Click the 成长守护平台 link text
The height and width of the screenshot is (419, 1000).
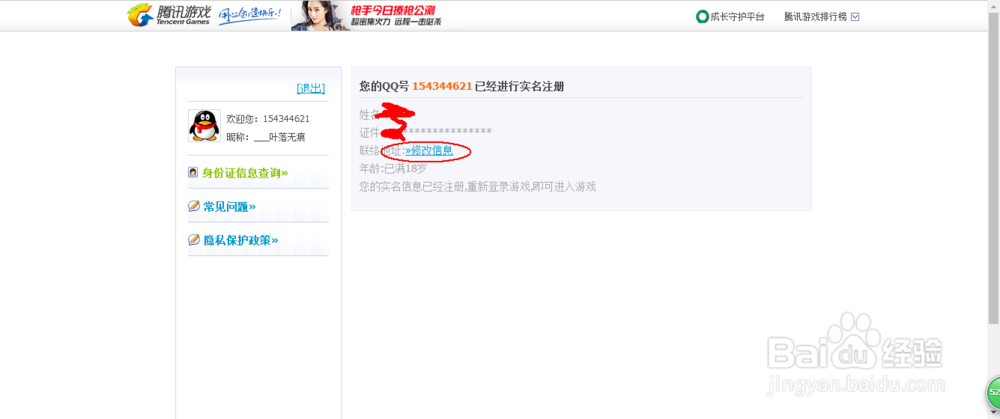737,17
